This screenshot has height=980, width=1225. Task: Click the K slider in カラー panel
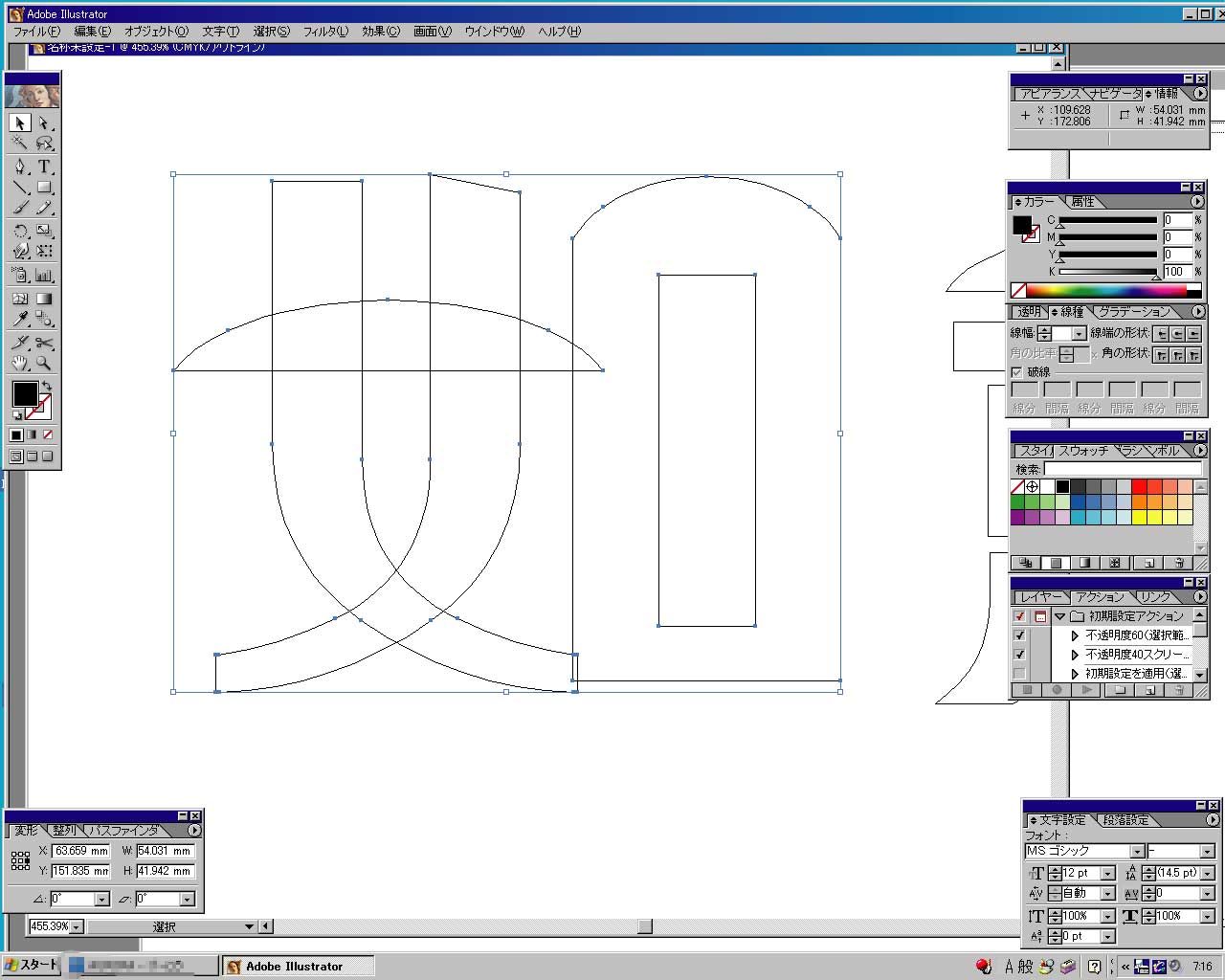click(x=1107, y=272)
